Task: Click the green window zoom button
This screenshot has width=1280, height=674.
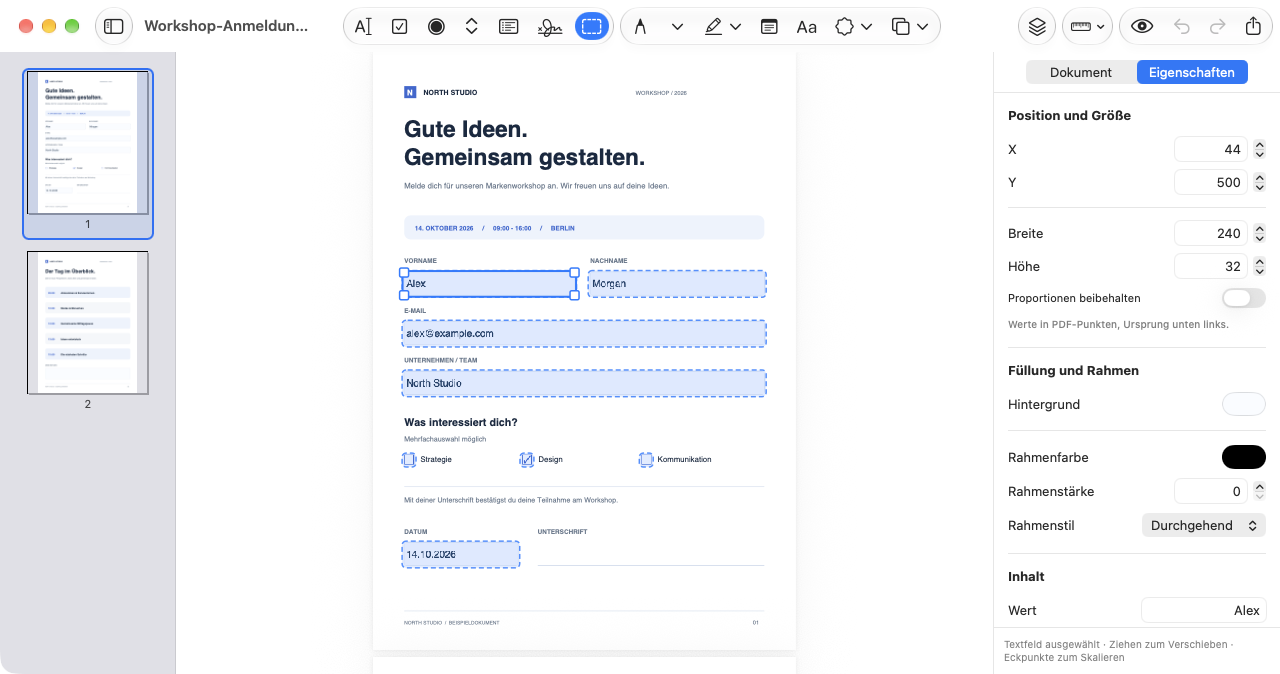Action: click(72, 26)
